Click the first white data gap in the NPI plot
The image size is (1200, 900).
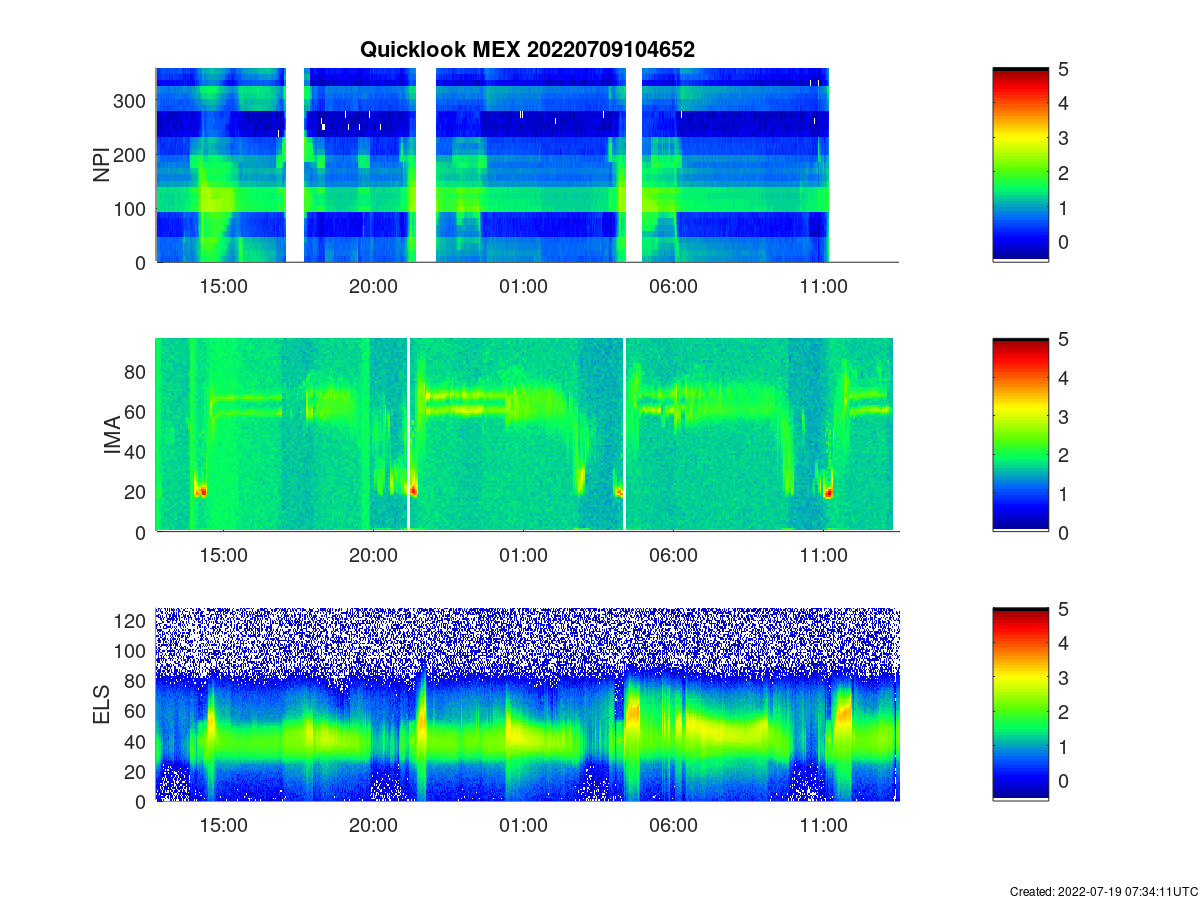point(295,165)
